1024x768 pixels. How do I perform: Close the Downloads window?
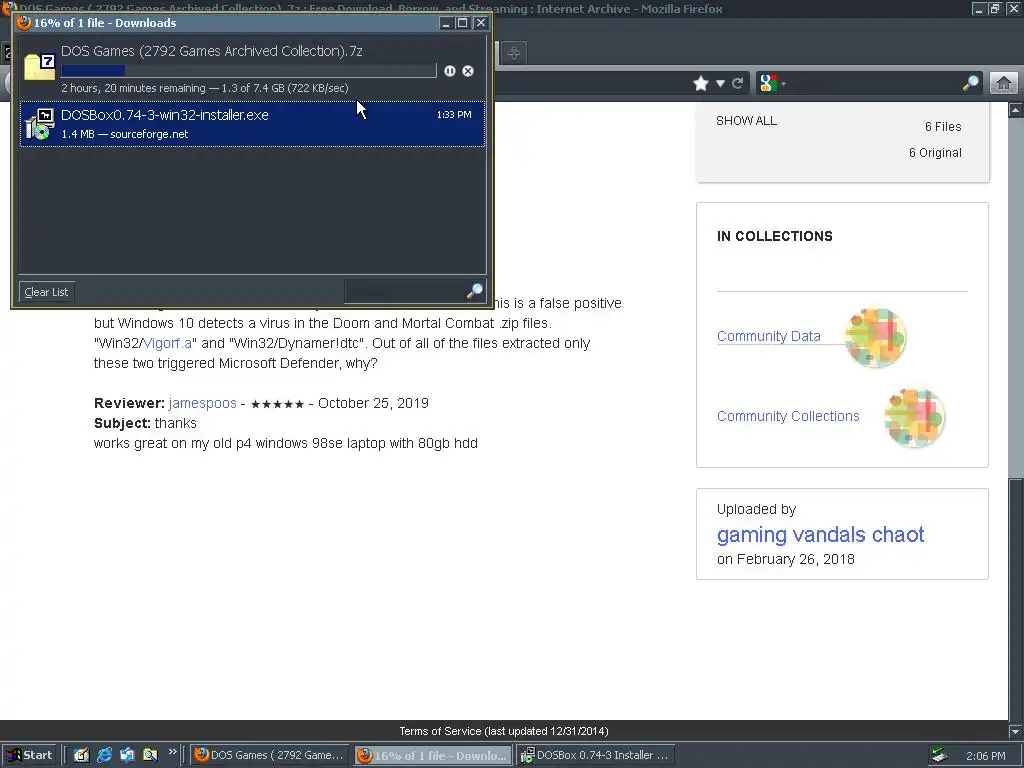coord(481,23)
